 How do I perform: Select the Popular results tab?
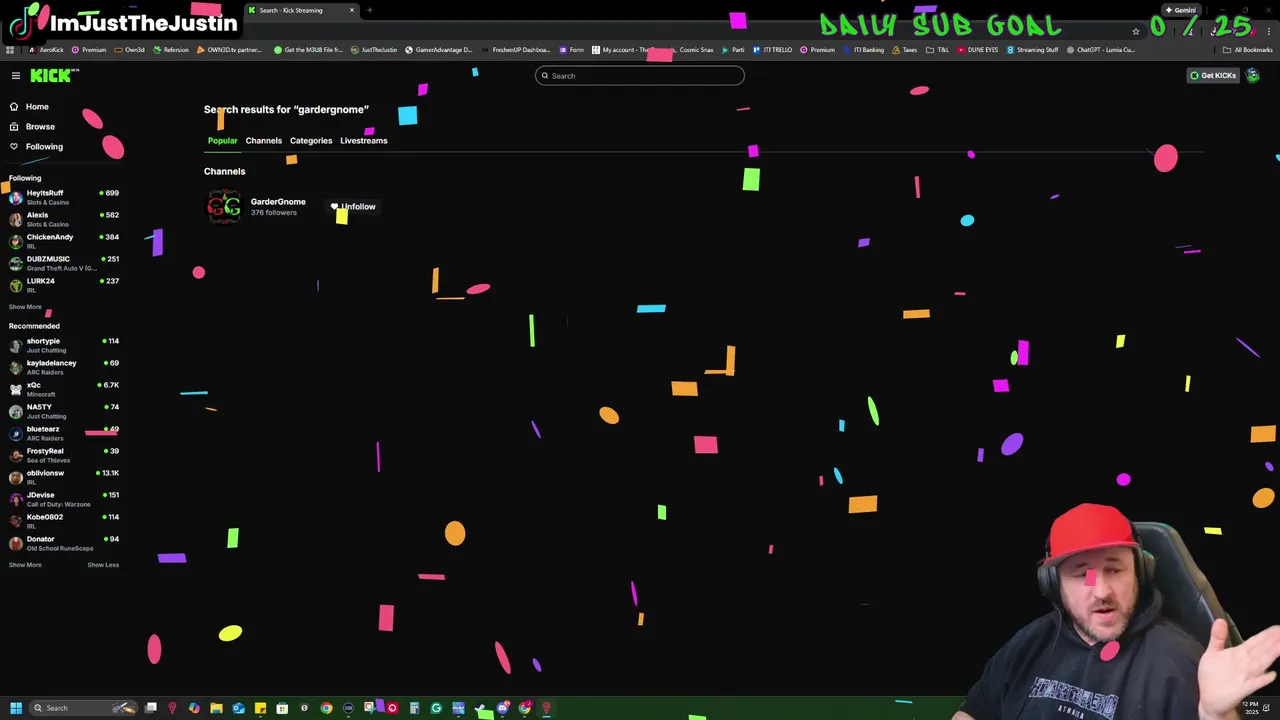tap(222, 141)
